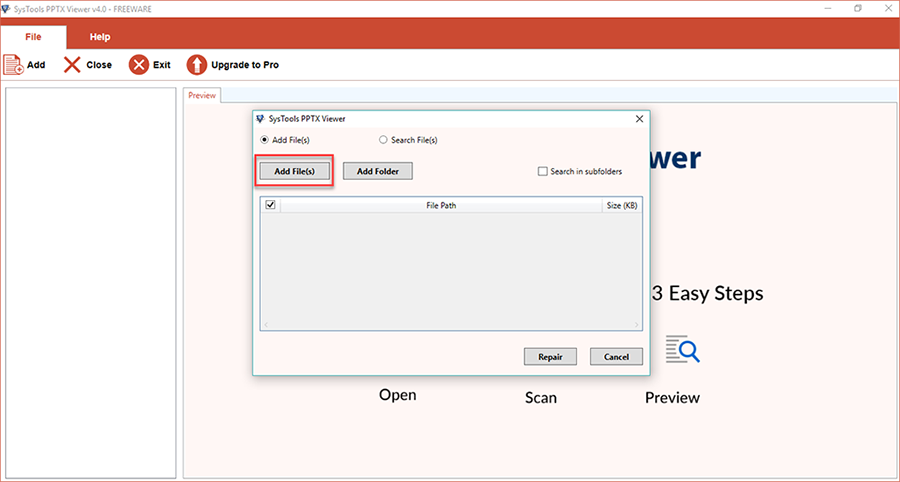Click the red X Close icon

coord(72,65)
